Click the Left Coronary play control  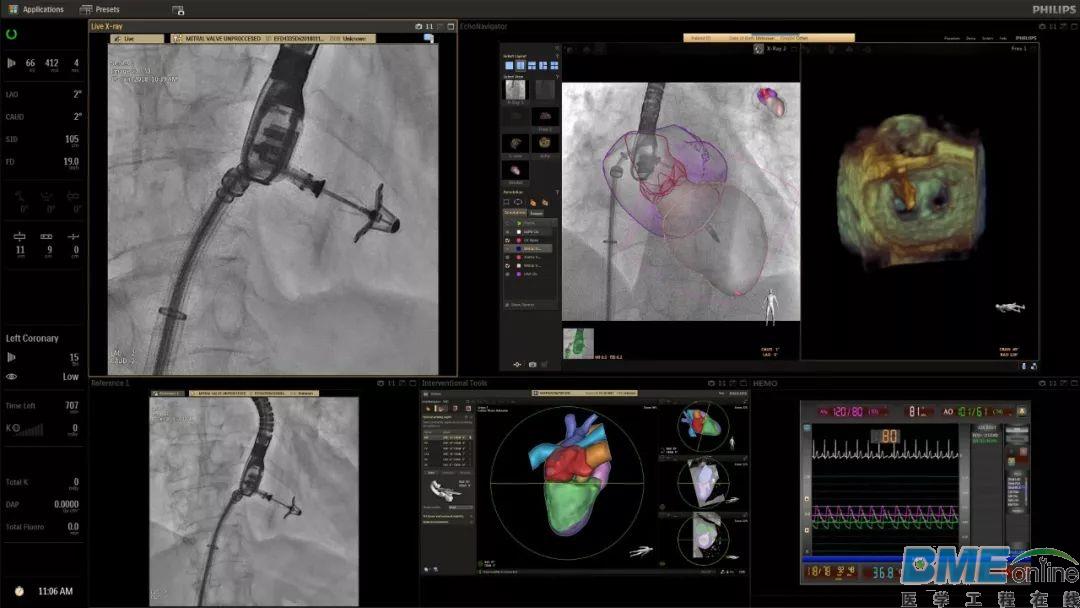[x=11, y=357]
